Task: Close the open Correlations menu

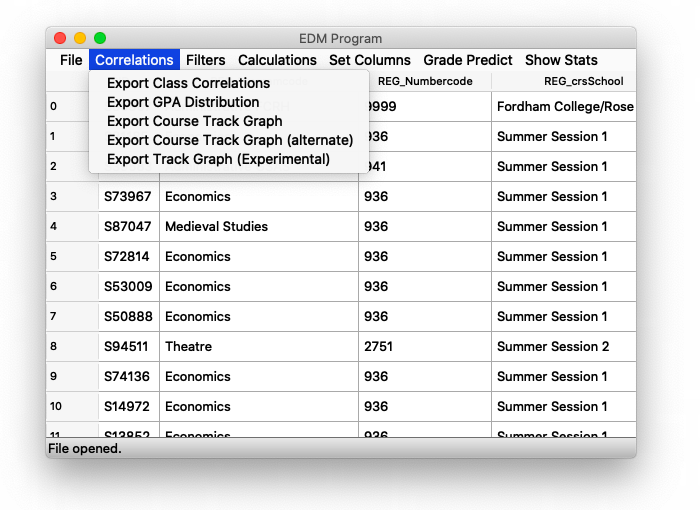Action: pos(134,60)
